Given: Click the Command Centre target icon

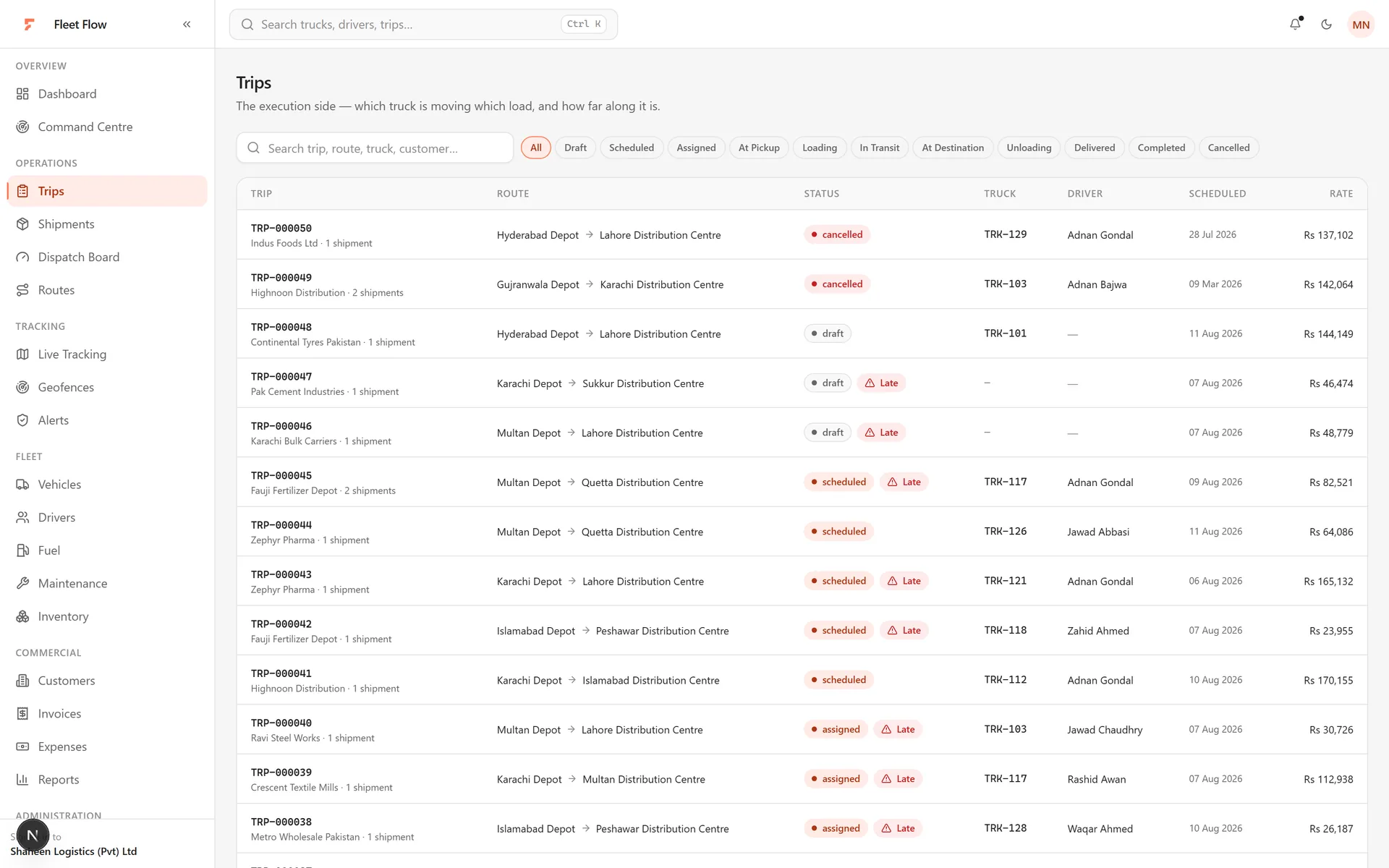Looking at the screenshot, I should pos(23,127).
